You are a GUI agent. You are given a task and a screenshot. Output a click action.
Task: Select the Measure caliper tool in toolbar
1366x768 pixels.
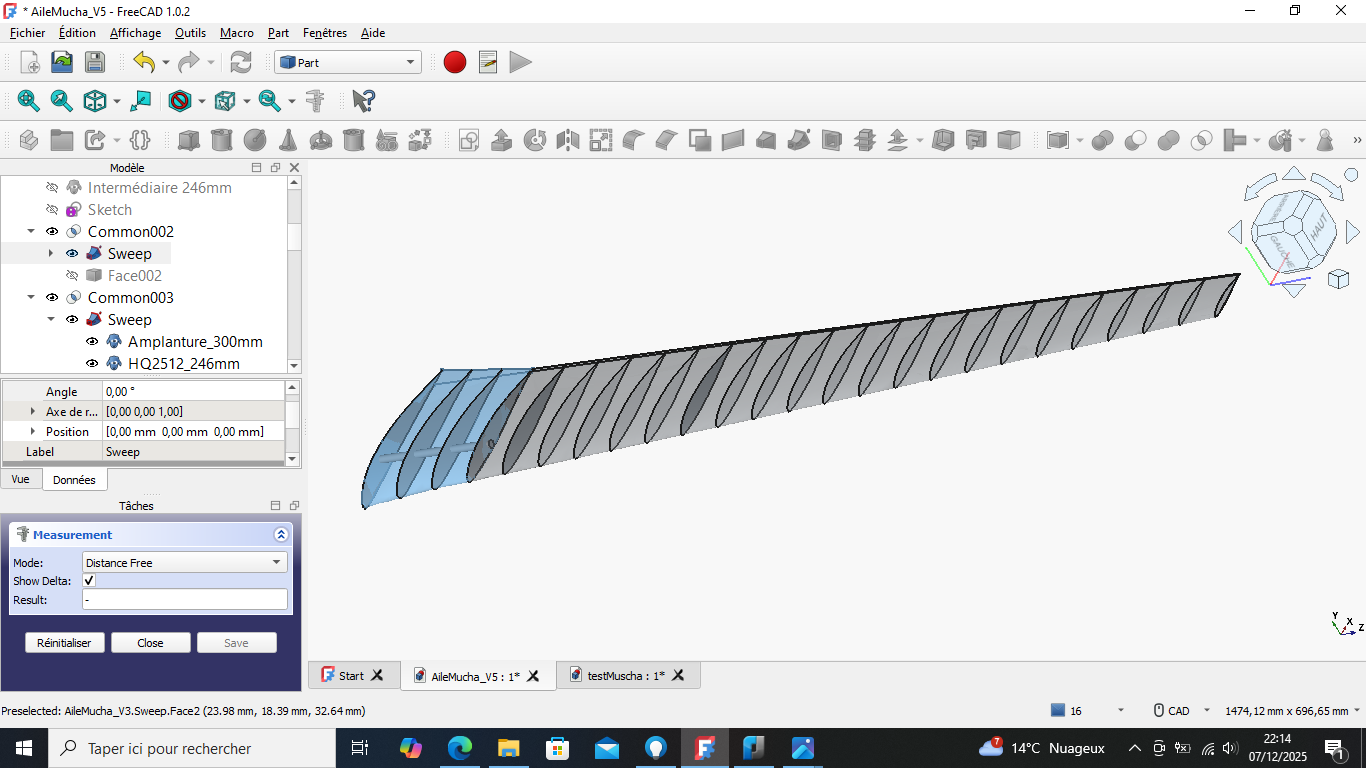point(316,101)
